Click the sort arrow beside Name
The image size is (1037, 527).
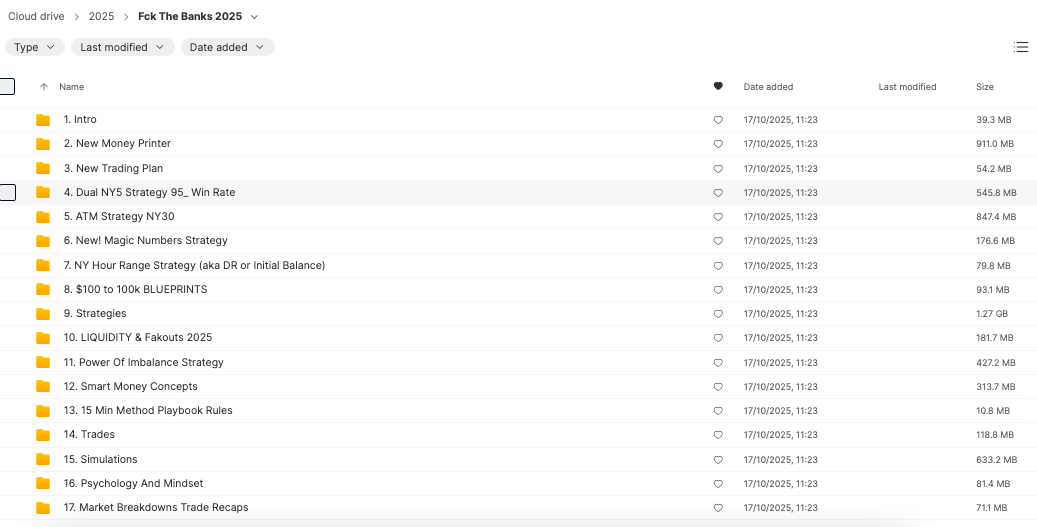(x=43, y=87)
